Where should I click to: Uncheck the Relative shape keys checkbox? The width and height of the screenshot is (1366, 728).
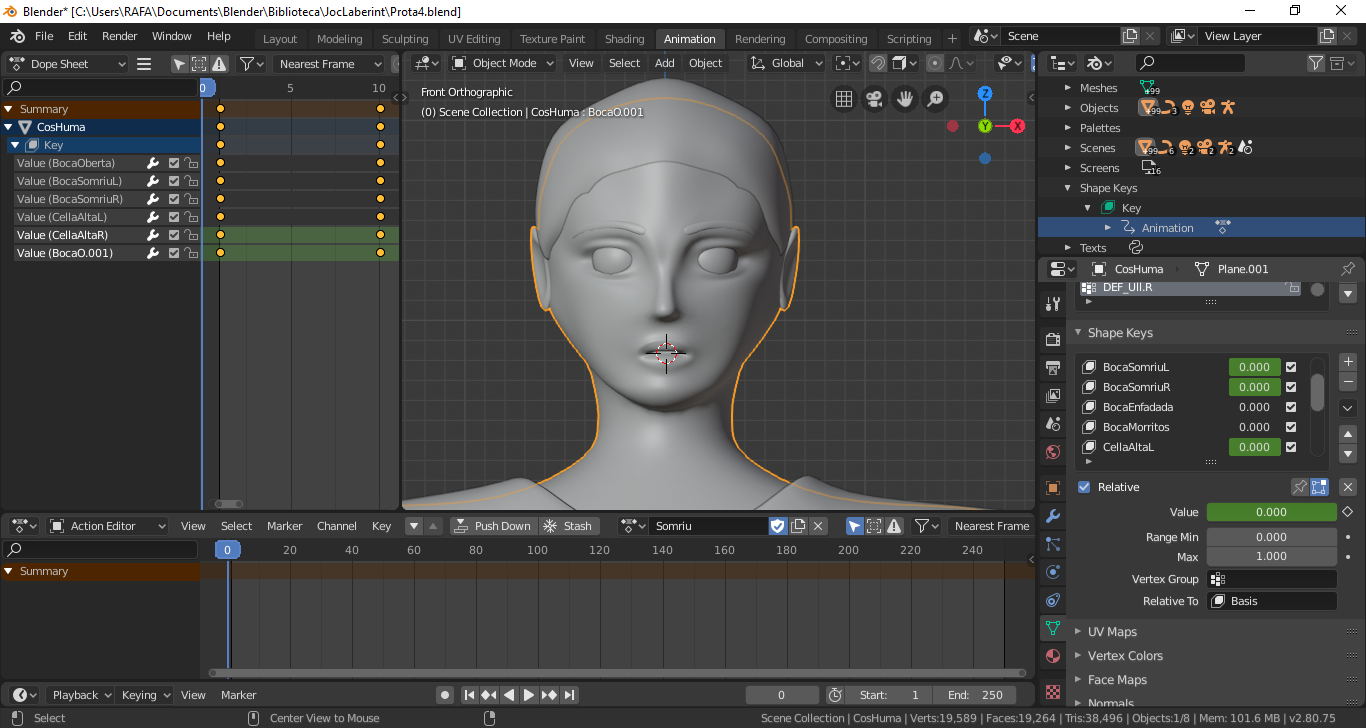pos(1084,487)
